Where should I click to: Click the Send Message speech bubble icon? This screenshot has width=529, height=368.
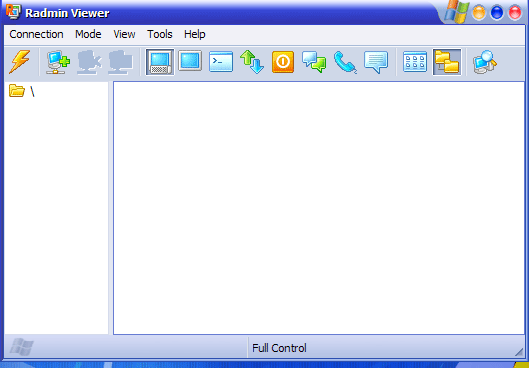coord(376,62)
